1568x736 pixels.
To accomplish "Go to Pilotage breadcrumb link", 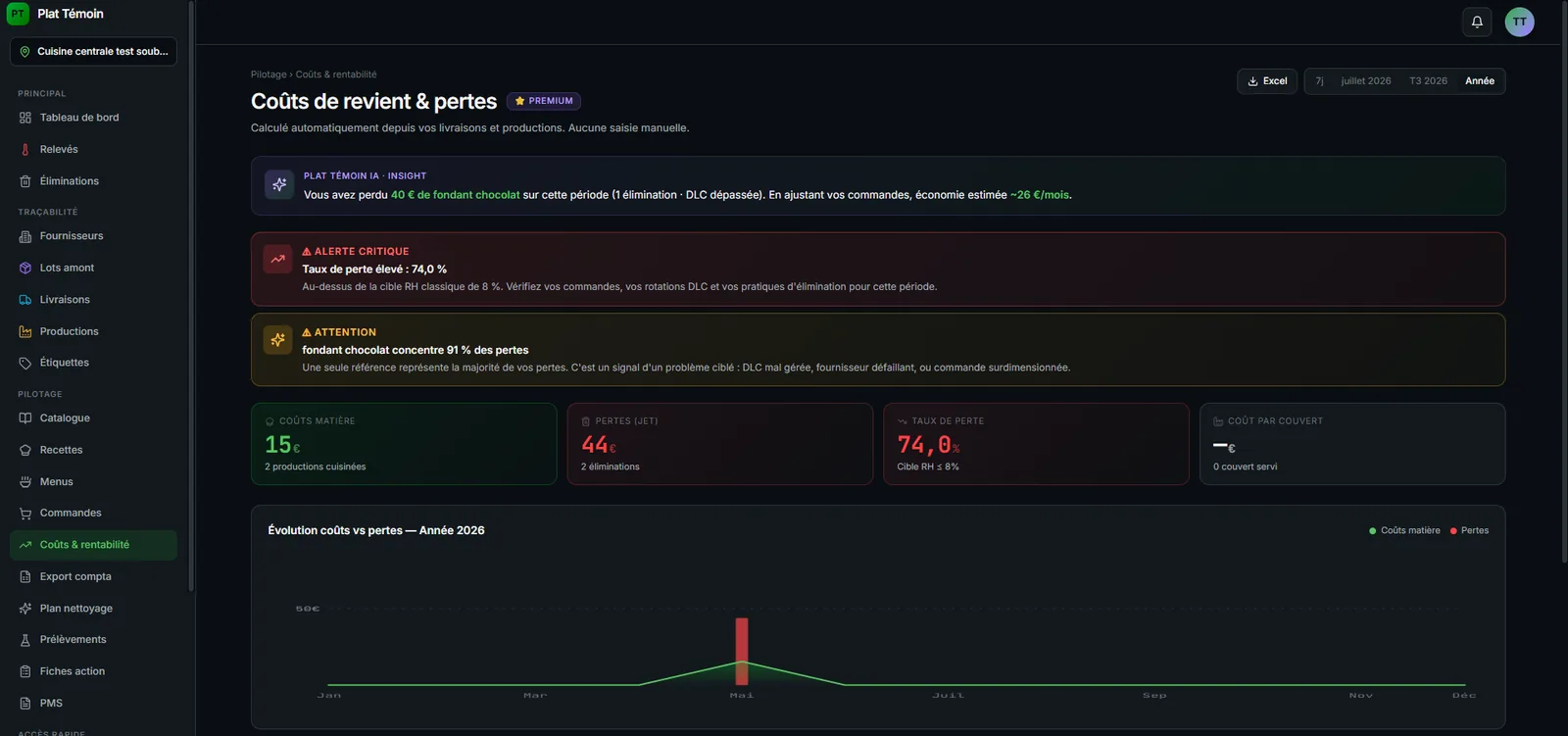I will pyautogui.click(x=269, y=74).
